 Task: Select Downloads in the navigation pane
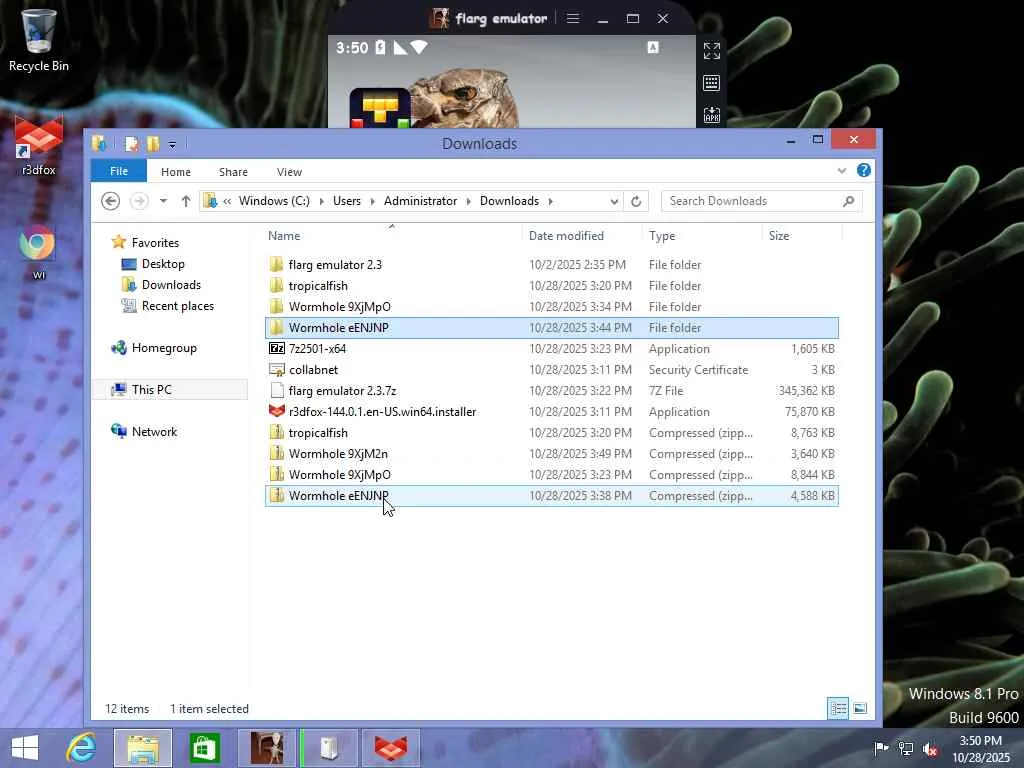(161, 285)
